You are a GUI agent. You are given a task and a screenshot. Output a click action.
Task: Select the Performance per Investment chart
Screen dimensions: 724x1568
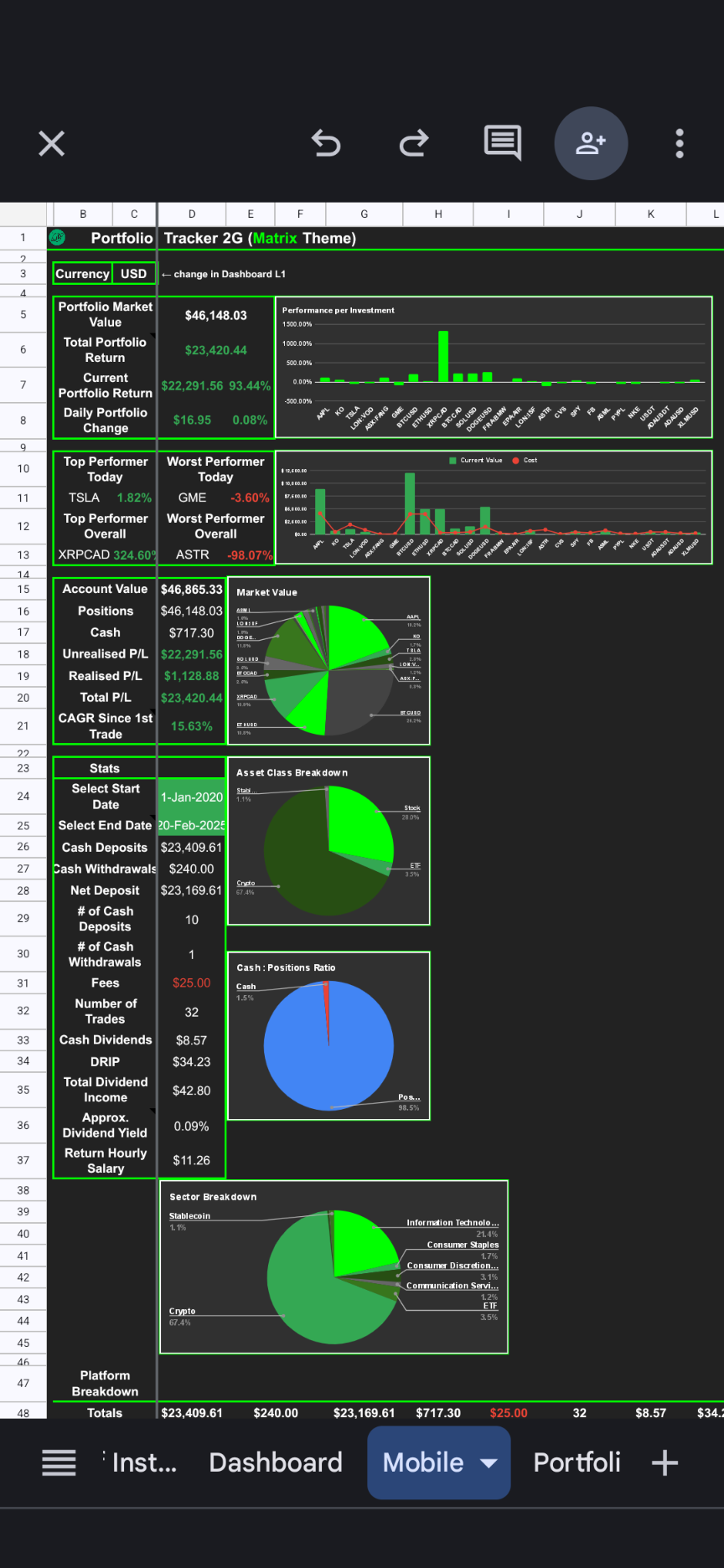pyautogui.click(x=494, y=366)
